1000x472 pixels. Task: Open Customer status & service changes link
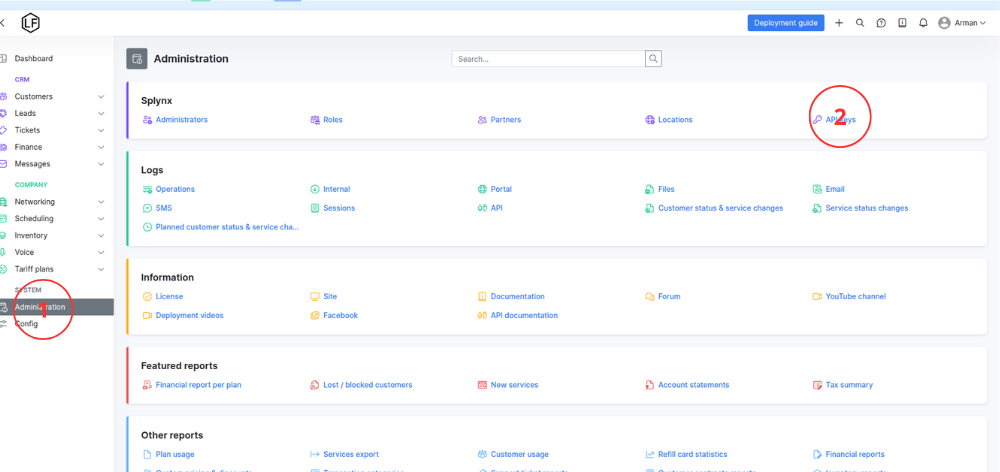[721, 208]
